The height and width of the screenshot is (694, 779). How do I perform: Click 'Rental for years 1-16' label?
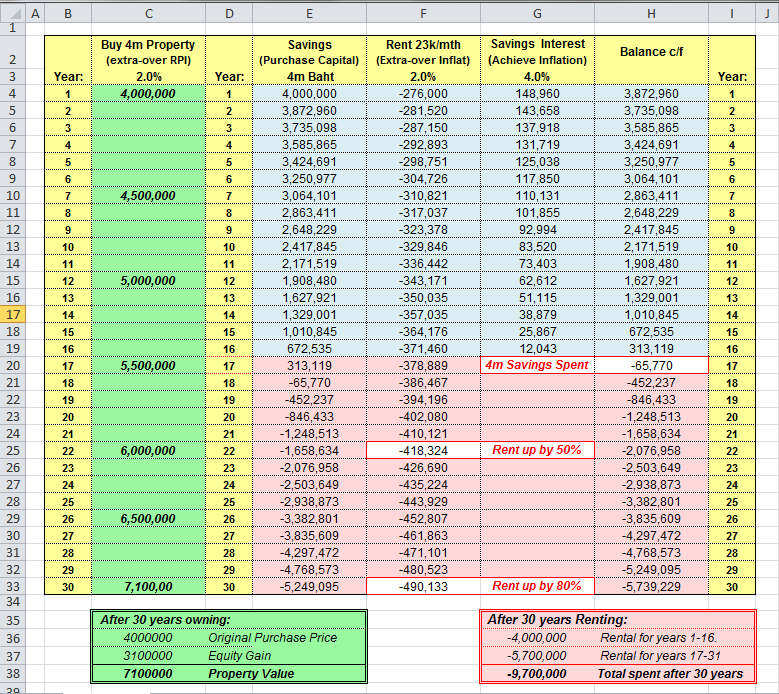[x=658, y=637]
